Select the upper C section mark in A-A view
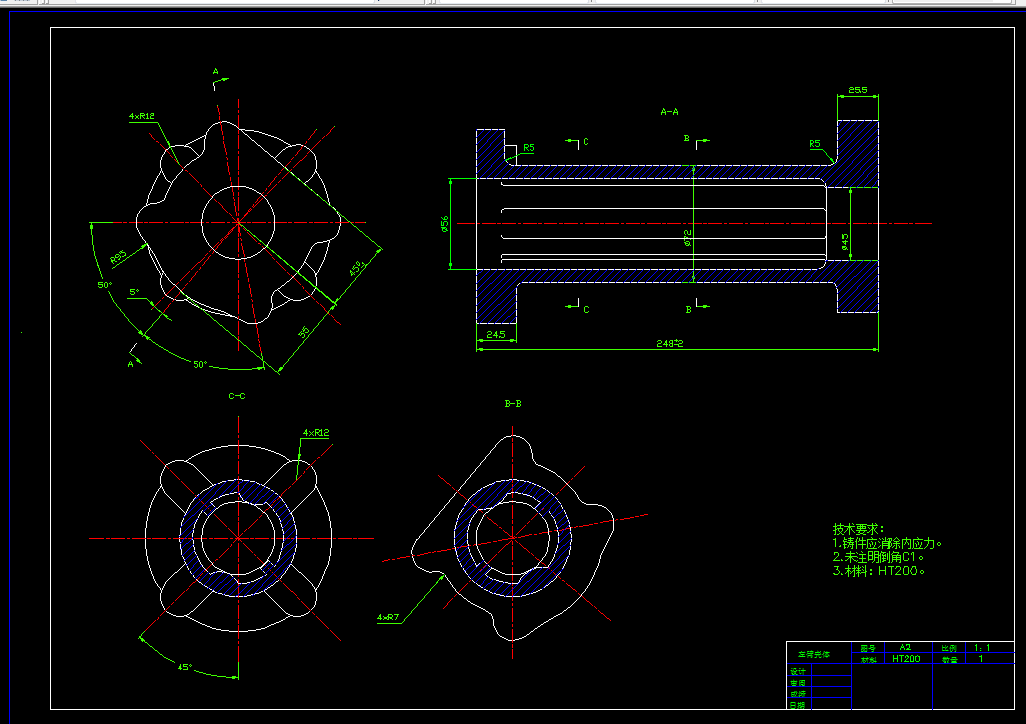Image resolution: width=1026 pixels, height=724 pixels. pos(586,141)
